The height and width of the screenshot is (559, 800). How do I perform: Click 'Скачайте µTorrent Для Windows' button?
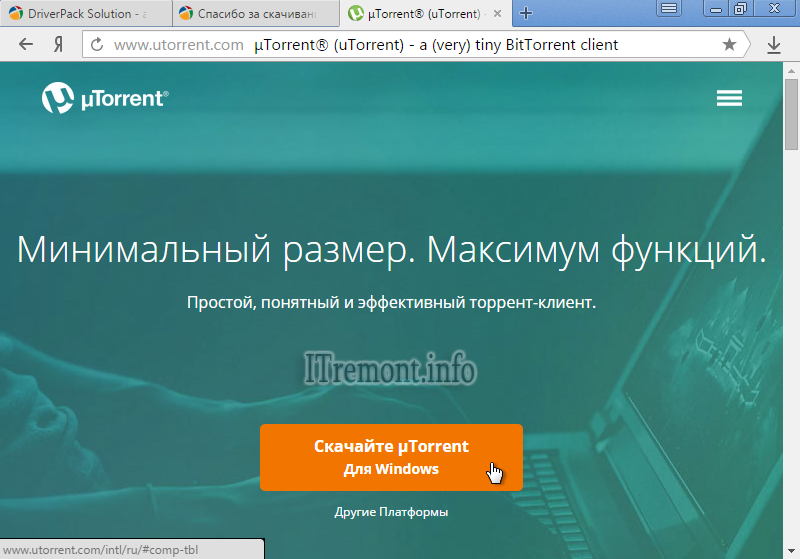391,458
